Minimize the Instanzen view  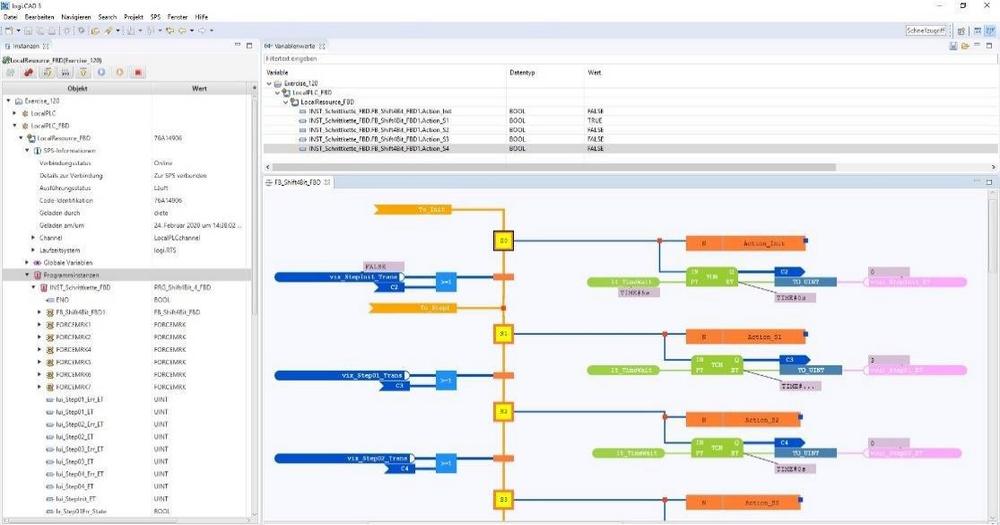(x=237, y=45)
